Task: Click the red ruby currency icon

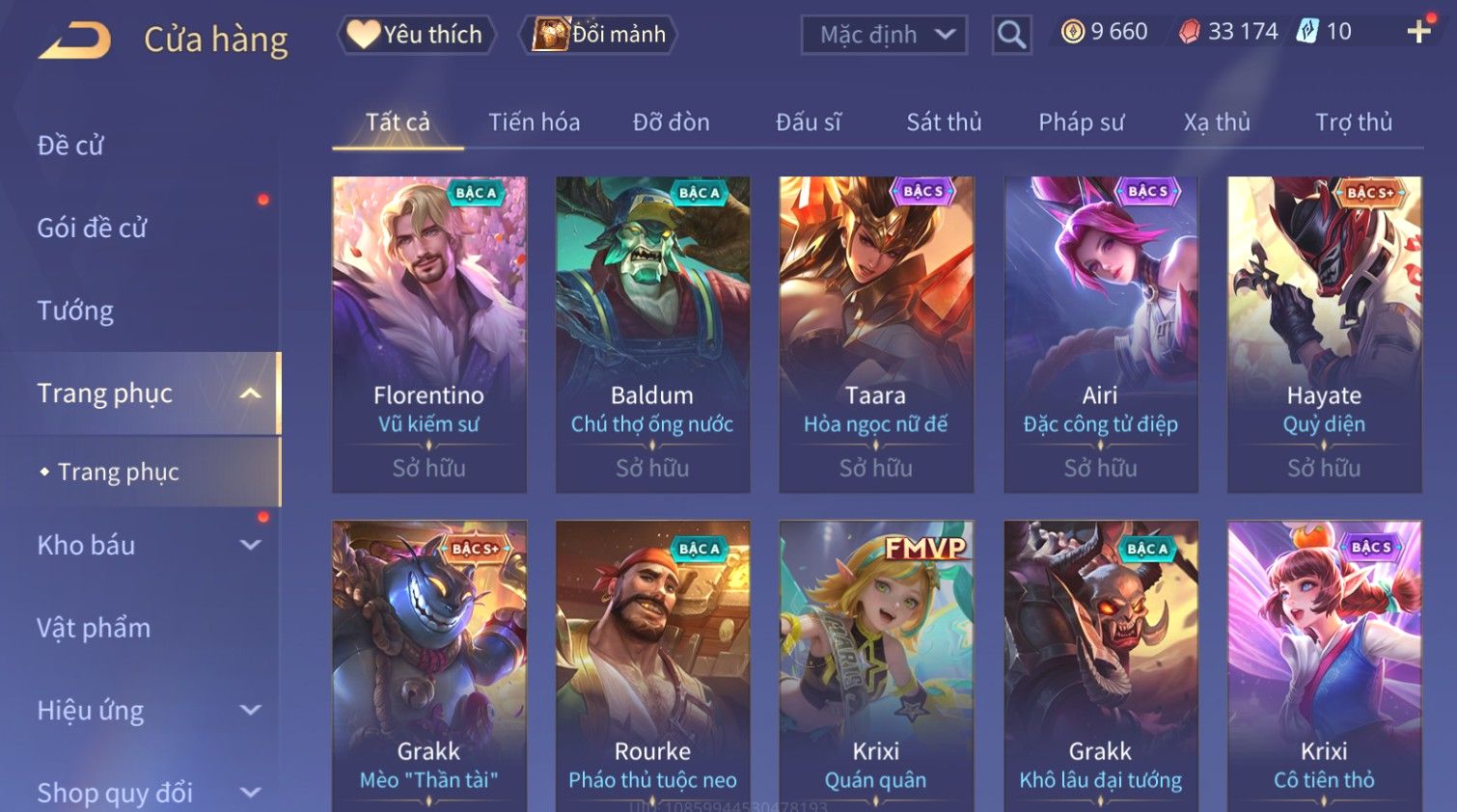Action: (x=1190, y=32)
